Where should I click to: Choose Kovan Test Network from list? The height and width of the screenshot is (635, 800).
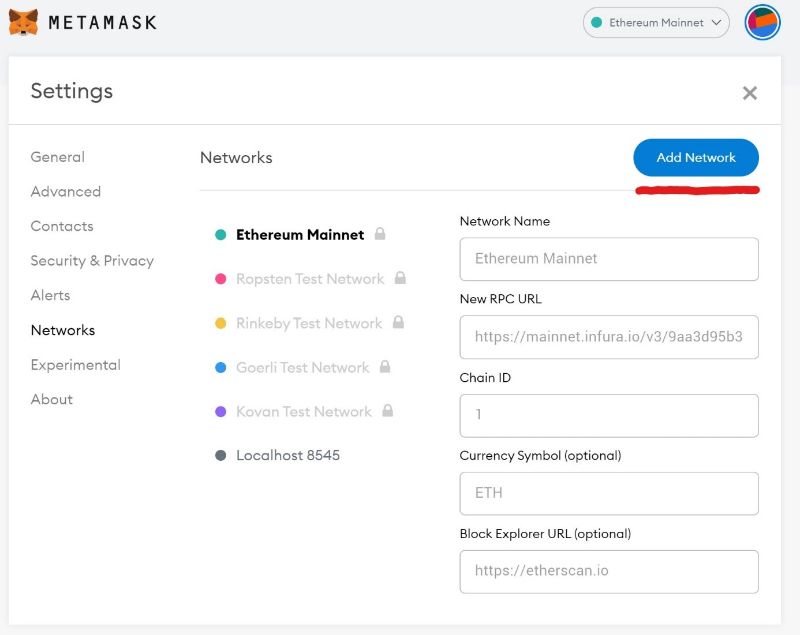(303, 411)
